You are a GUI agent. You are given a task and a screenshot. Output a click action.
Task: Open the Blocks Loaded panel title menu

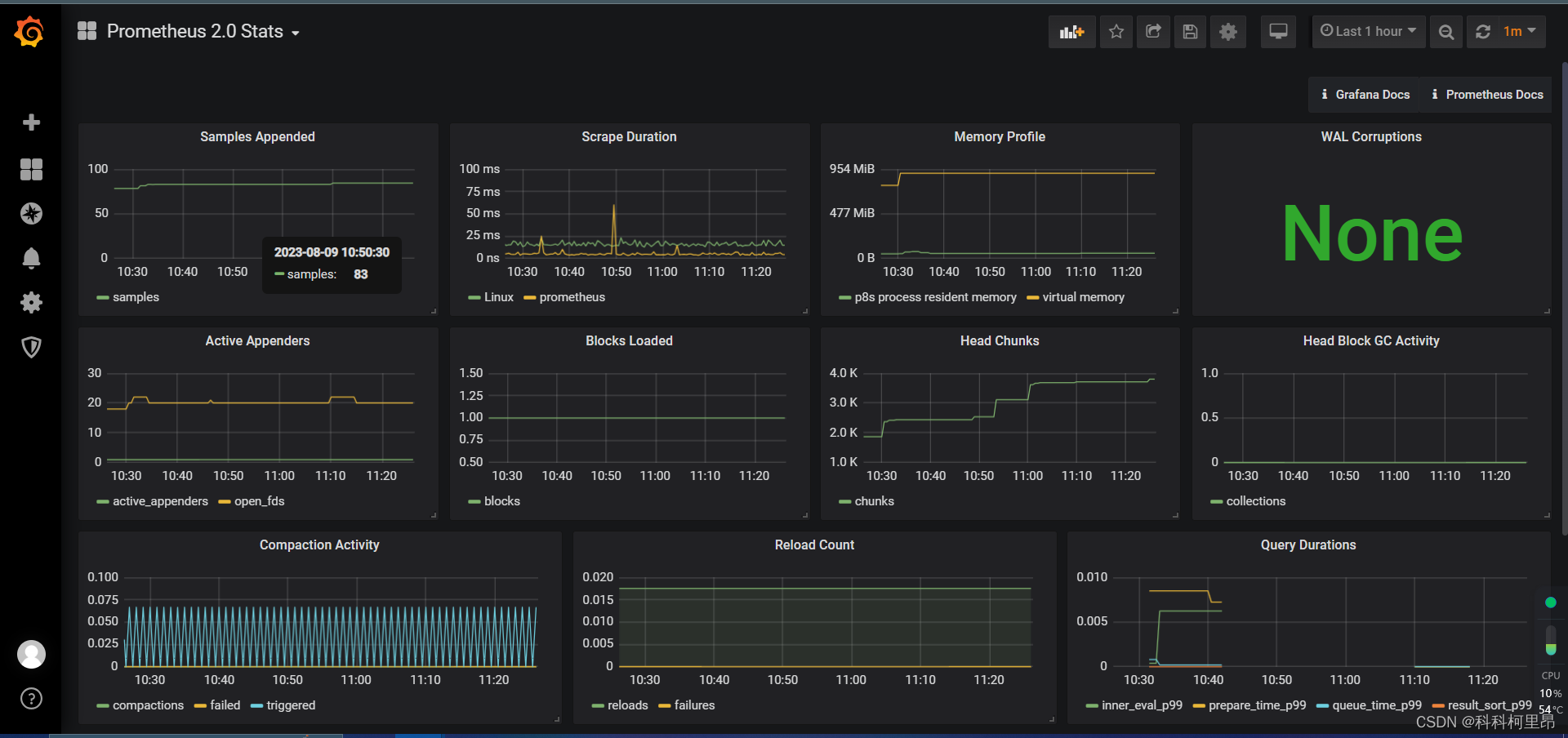(x=629, y=340)
